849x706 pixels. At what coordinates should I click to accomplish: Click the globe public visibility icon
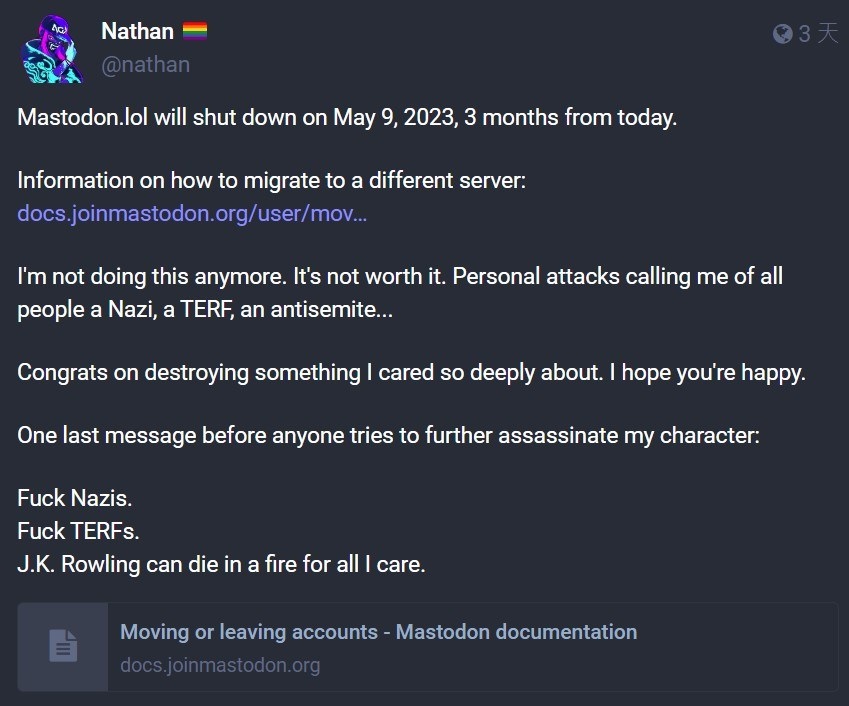click(783, 34)
